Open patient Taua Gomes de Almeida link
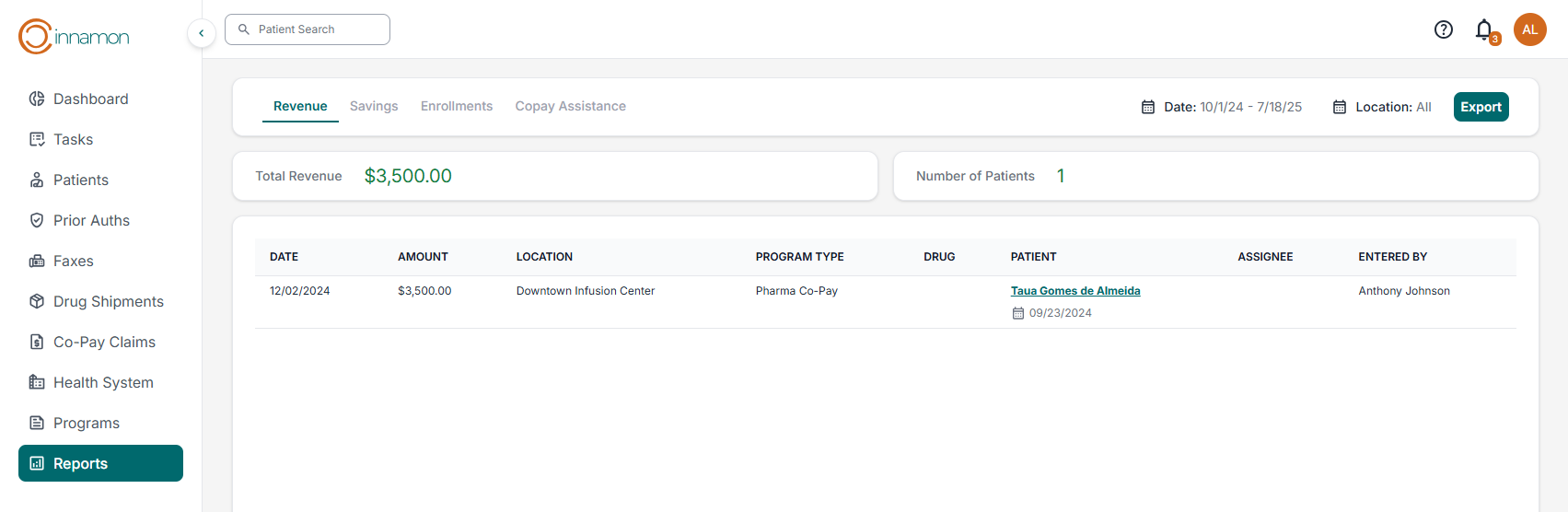Screen dimensions: 1568x512 click(1075, 291)
